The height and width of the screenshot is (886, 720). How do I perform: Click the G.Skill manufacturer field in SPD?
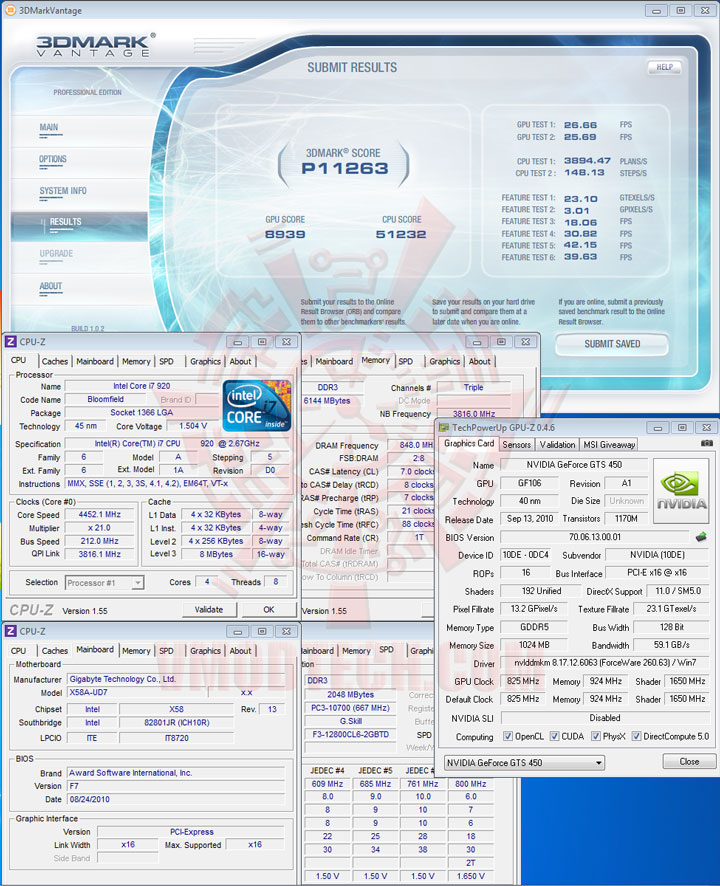(x=350, y=722)
